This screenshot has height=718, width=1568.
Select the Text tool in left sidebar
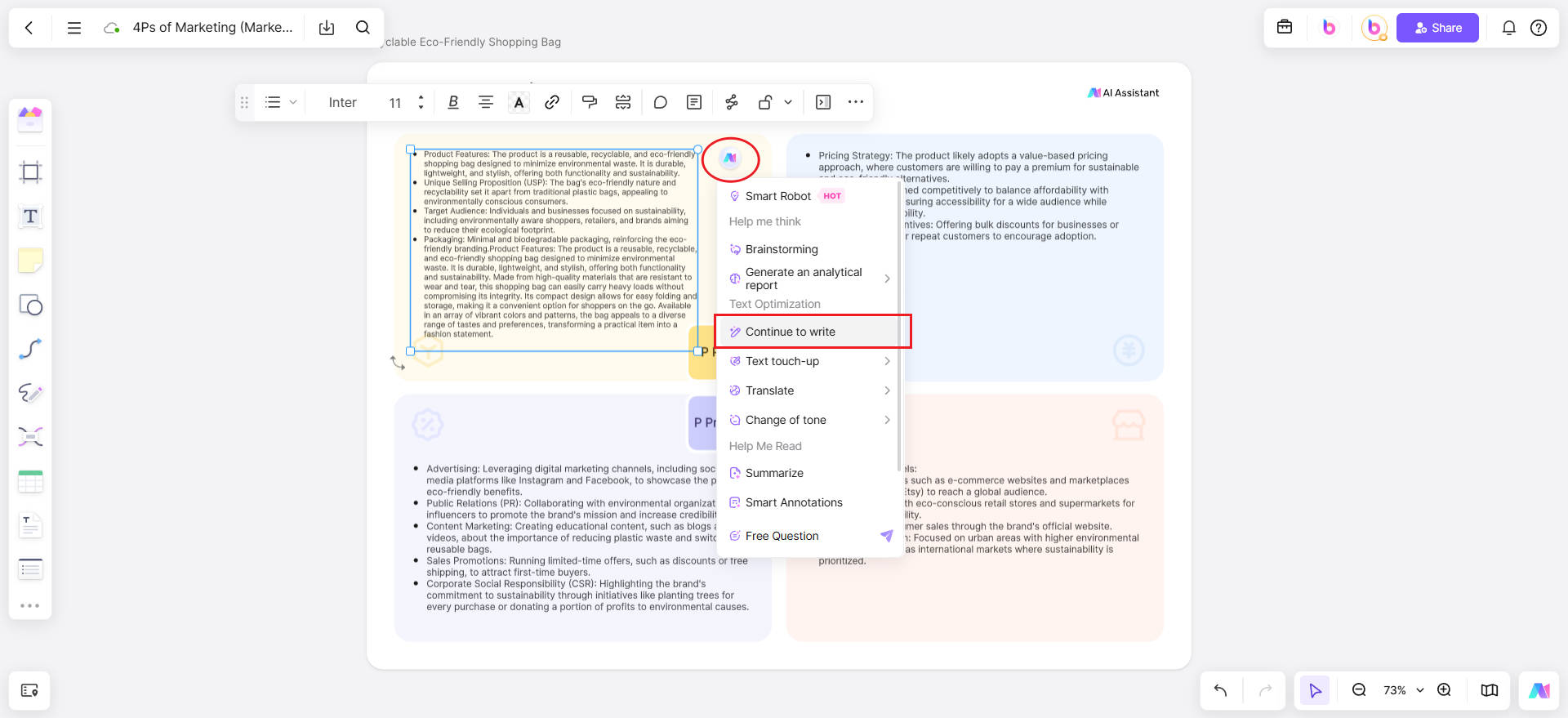[x=30, y=216]
